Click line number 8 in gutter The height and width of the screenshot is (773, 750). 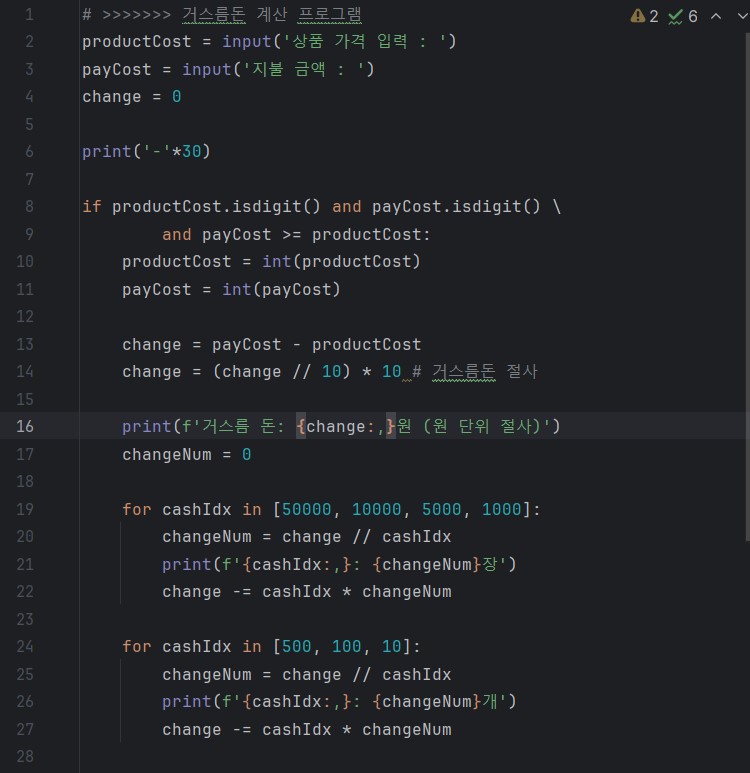[29, 206]
